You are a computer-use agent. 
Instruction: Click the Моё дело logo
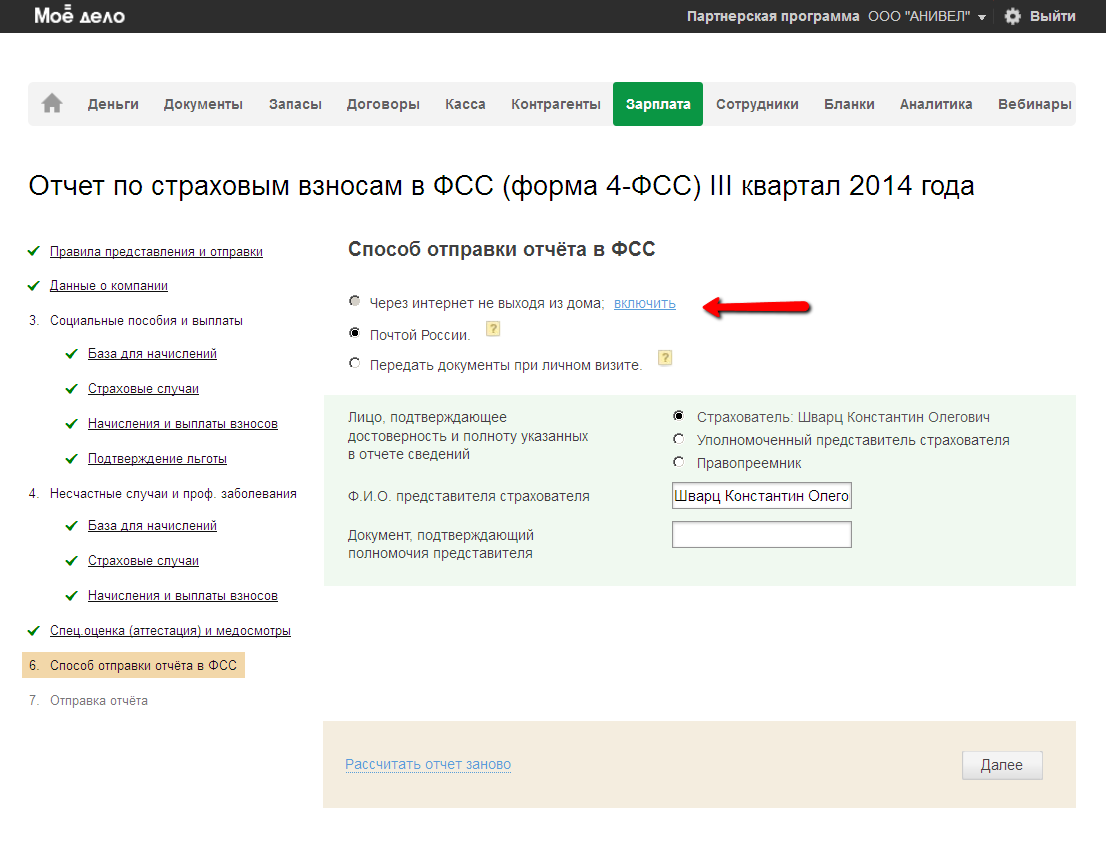tap(79, 16)
